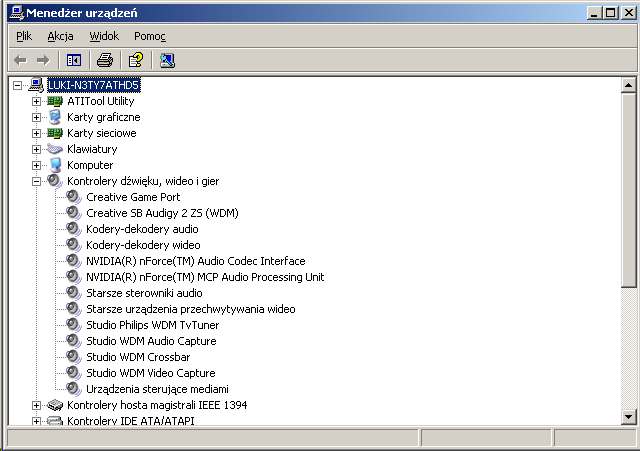
Task: Select Studio WDM Video Capture
Action: click(x=151, y=373)
